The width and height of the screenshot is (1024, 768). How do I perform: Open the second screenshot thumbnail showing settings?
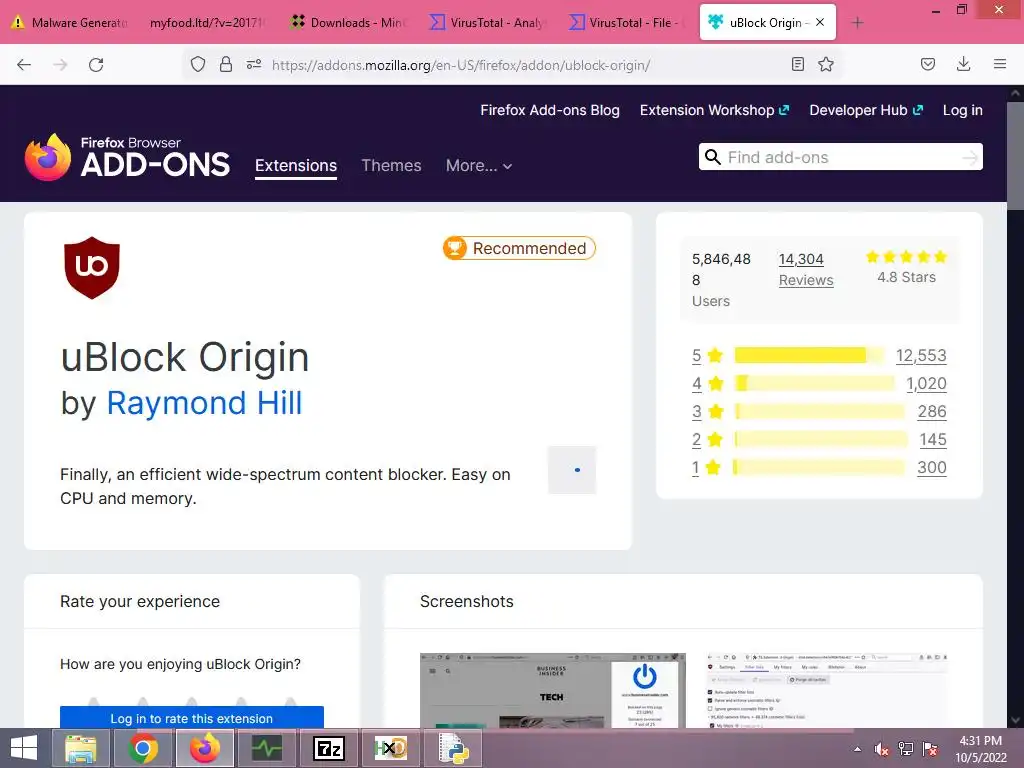(x=827, y=690)
